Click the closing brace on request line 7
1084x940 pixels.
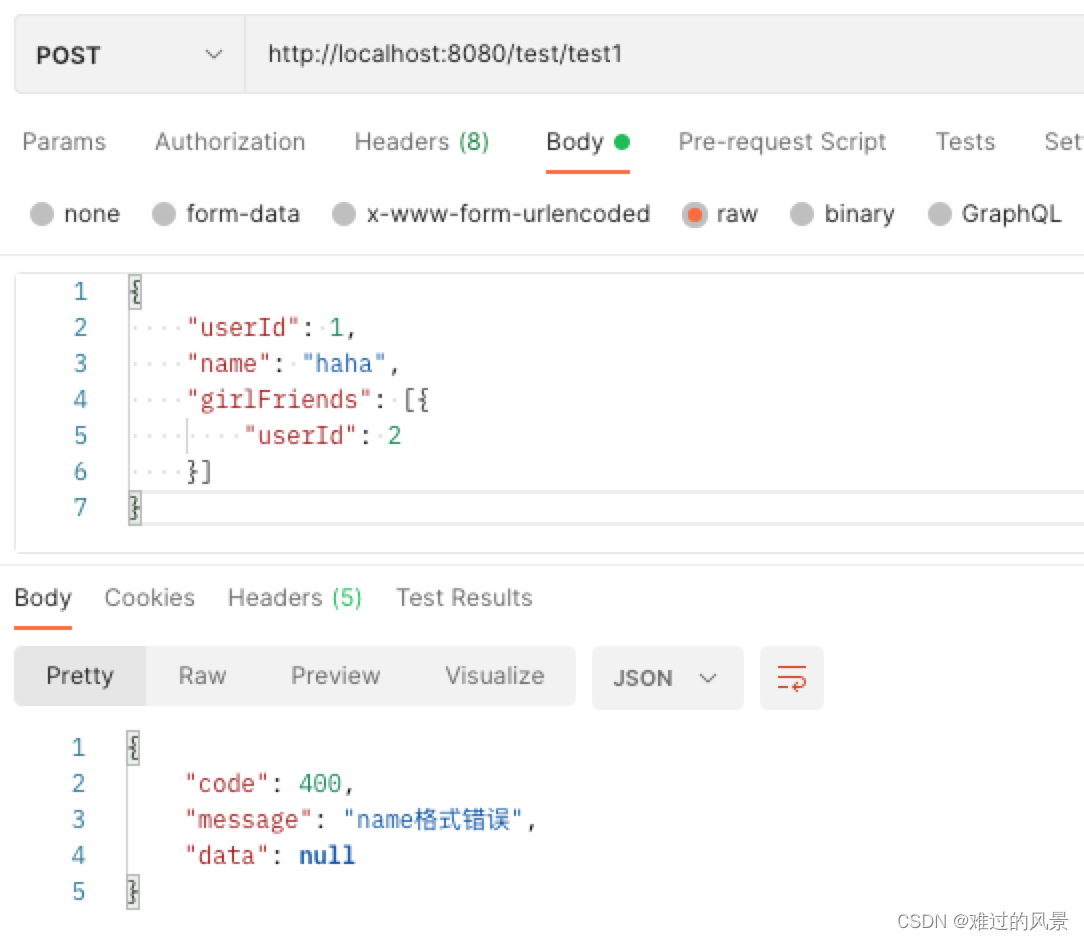[x=135, y=508]
